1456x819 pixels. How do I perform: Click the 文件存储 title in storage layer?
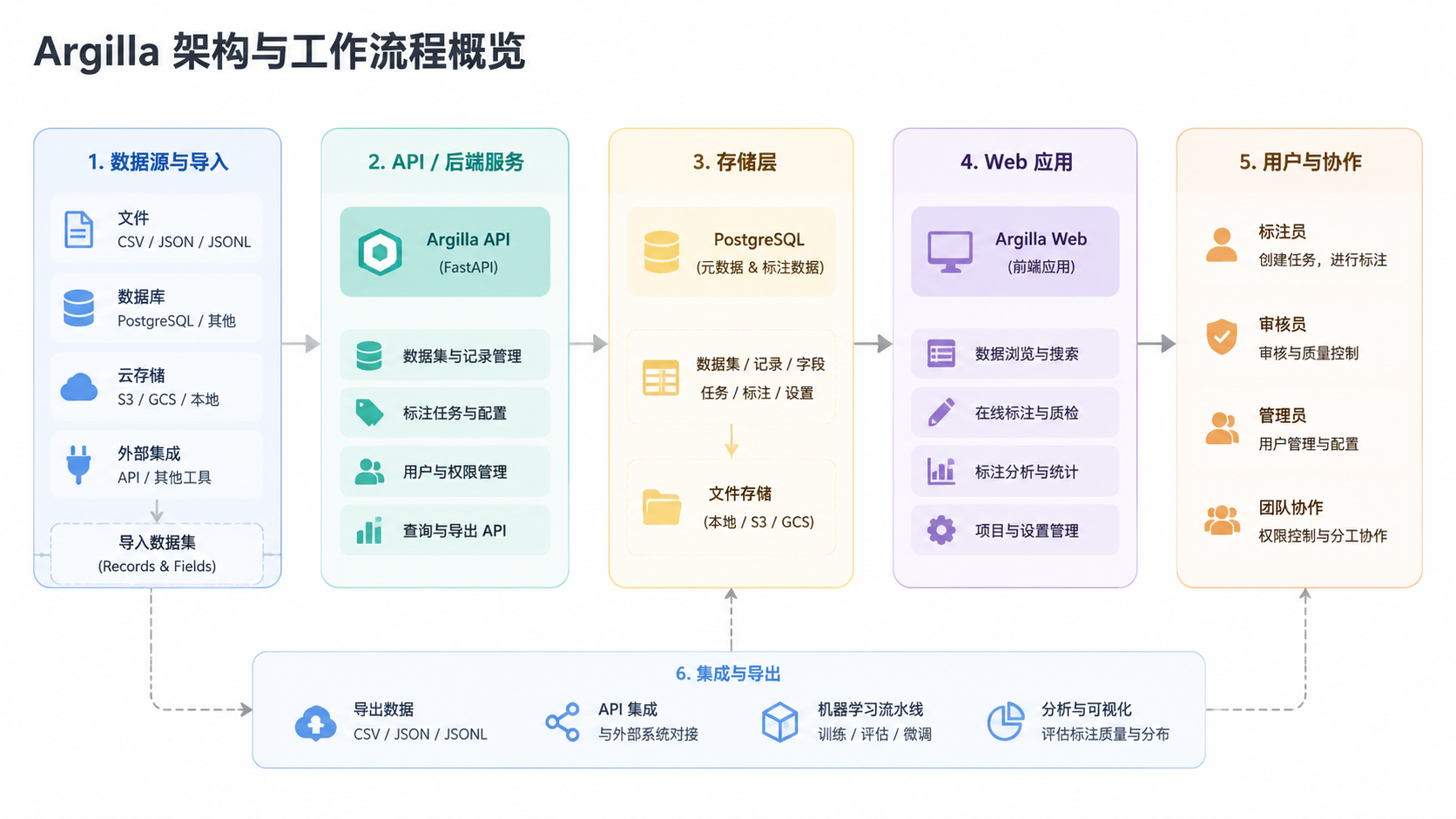tap(740, 493)
